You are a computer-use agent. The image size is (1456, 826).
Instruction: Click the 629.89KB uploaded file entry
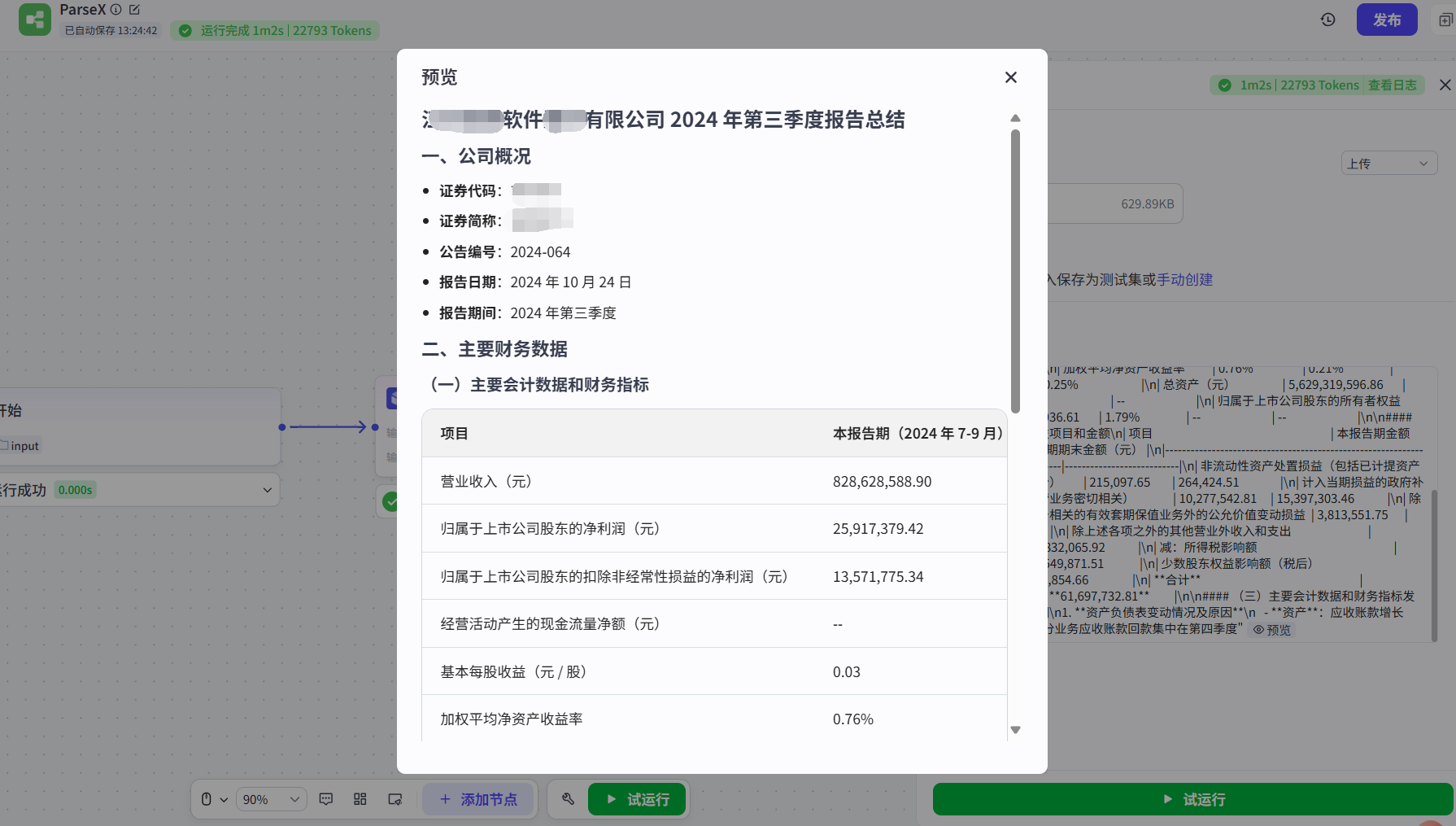point(1115,204)
